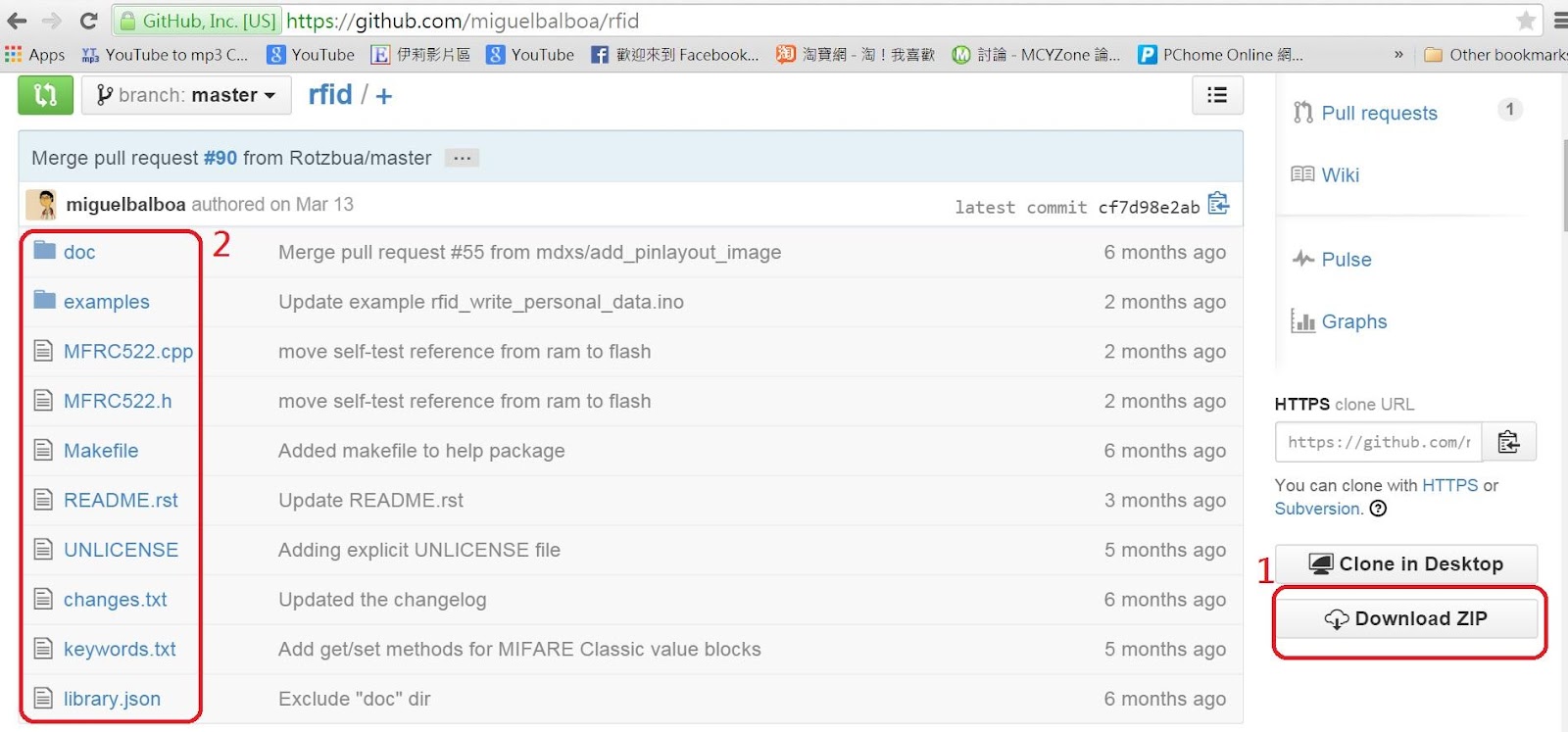Open the commit cf7d98e2ab link

coord(1149,207)
